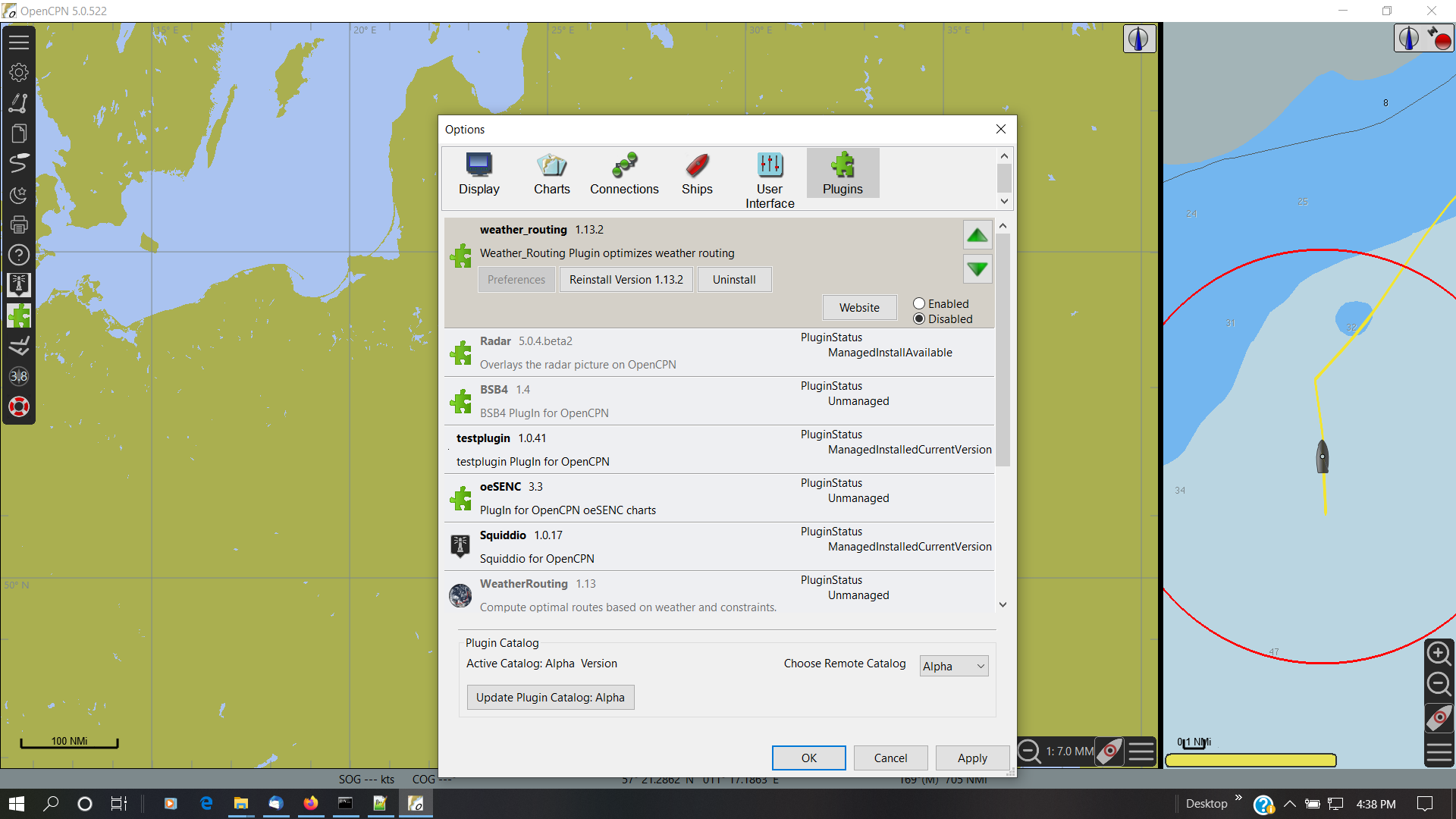Screen dimensions: 1456x819
Task: Open the About/Help question icon
Action: click(x=19, y=255)
